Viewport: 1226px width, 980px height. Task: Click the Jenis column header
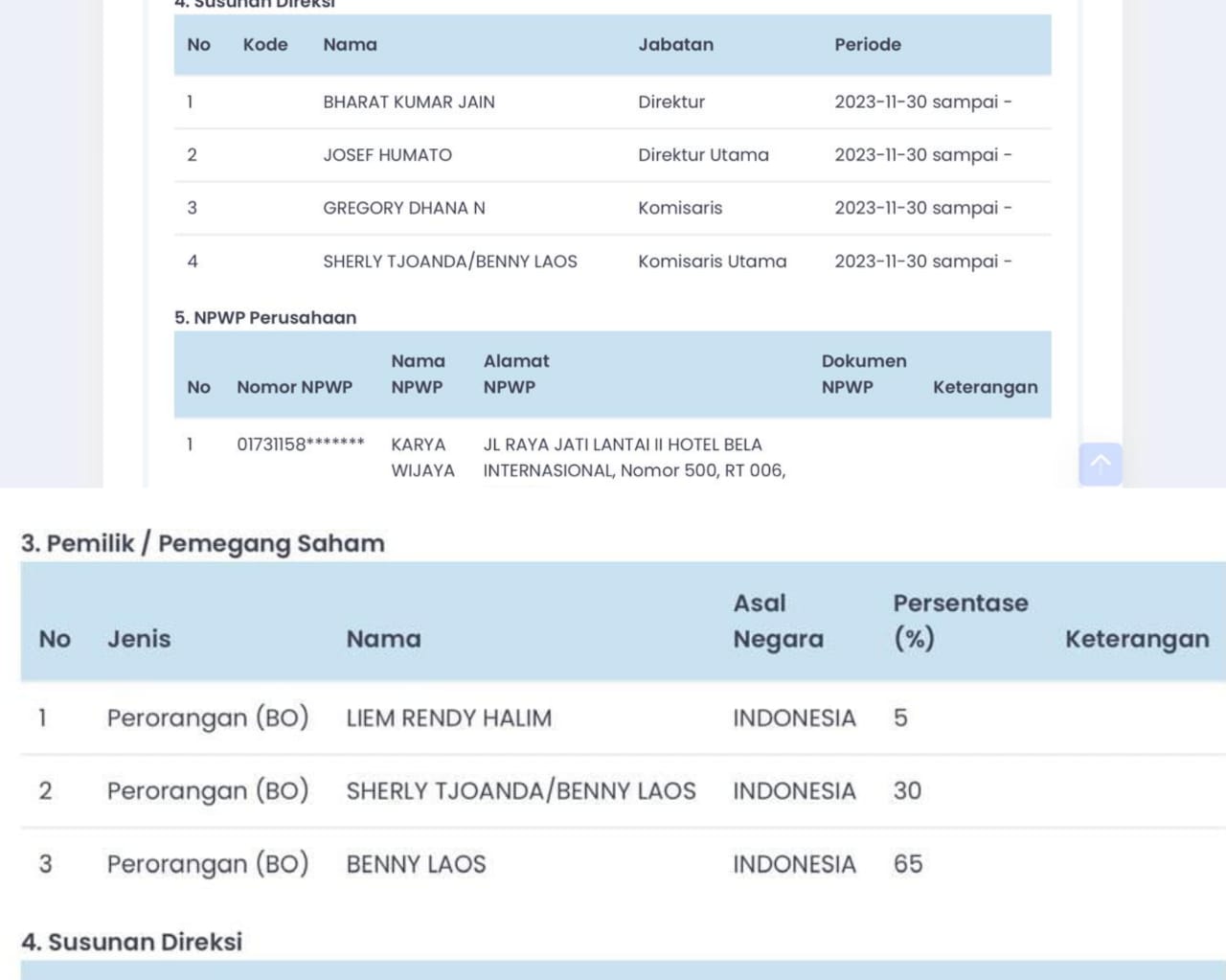pyautogui.click(x=139, y=639)
